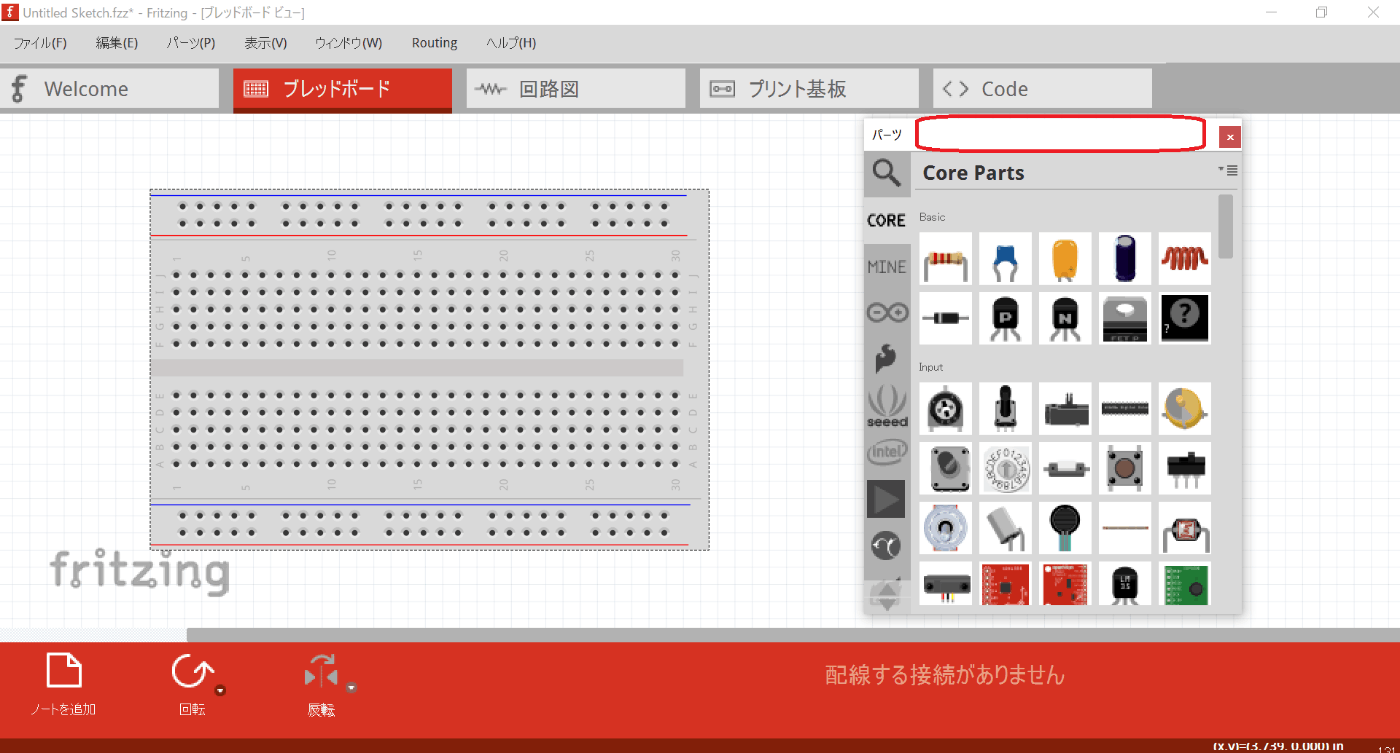Select the dark electrolytic capacitor part
Screen dimensions: 1400x753
click(x=1125, y=259)
